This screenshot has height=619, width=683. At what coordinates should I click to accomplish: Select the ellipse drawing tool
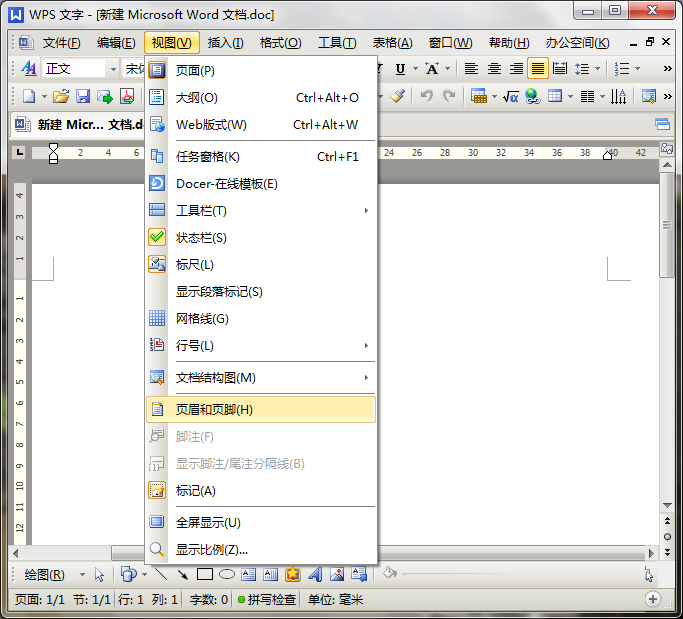tap(227, 574)
